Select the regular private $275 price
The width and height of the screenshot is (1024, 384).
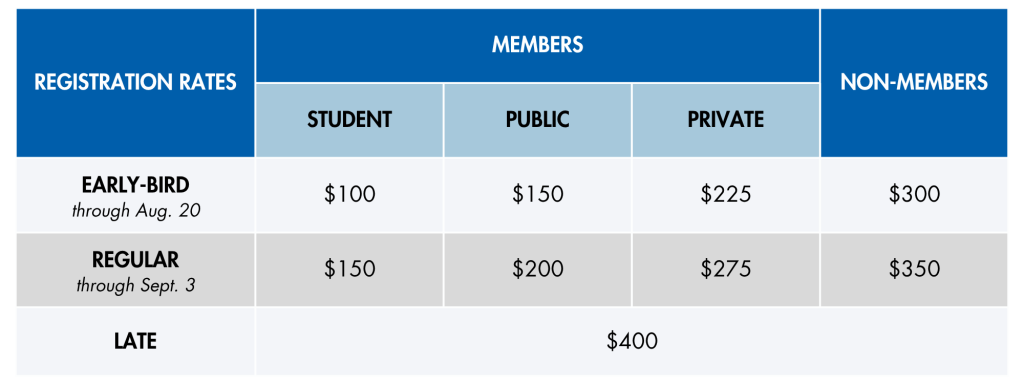[726, 269]
